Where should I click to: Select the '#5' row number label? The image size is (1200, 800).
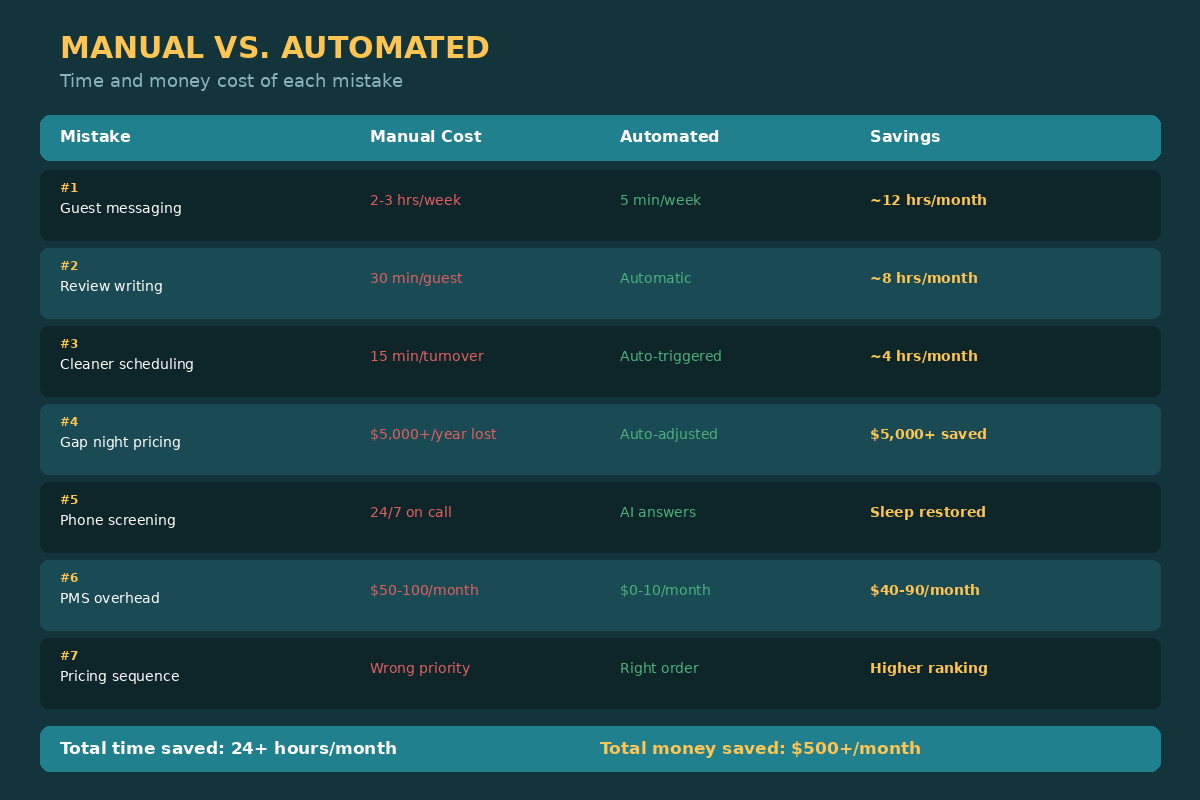[x=69, y=500]
